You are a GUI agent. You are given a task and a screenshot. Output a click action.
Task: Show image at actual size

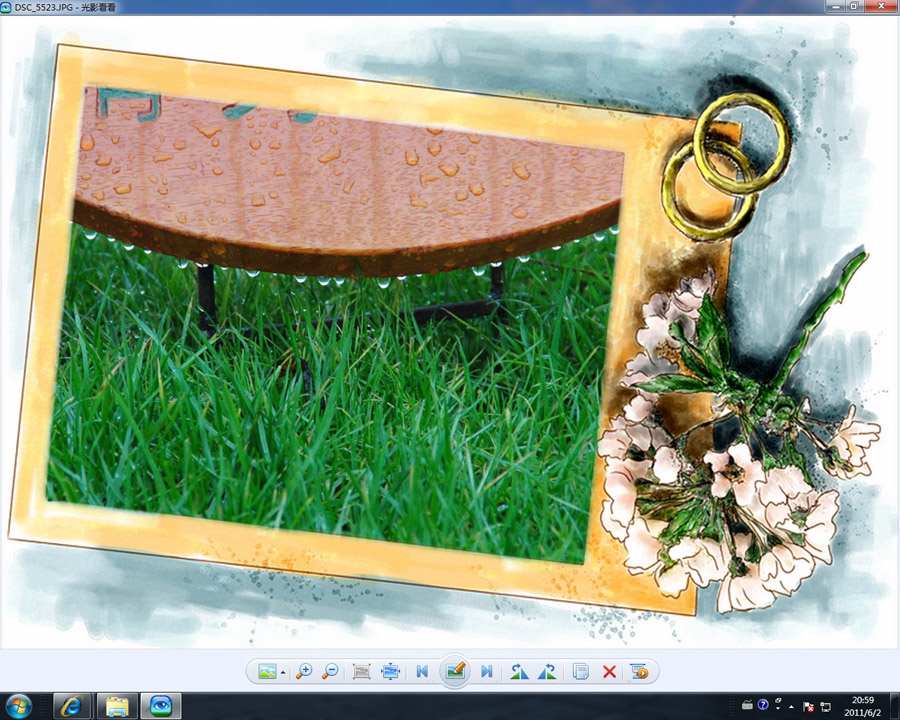pos(362,672)
